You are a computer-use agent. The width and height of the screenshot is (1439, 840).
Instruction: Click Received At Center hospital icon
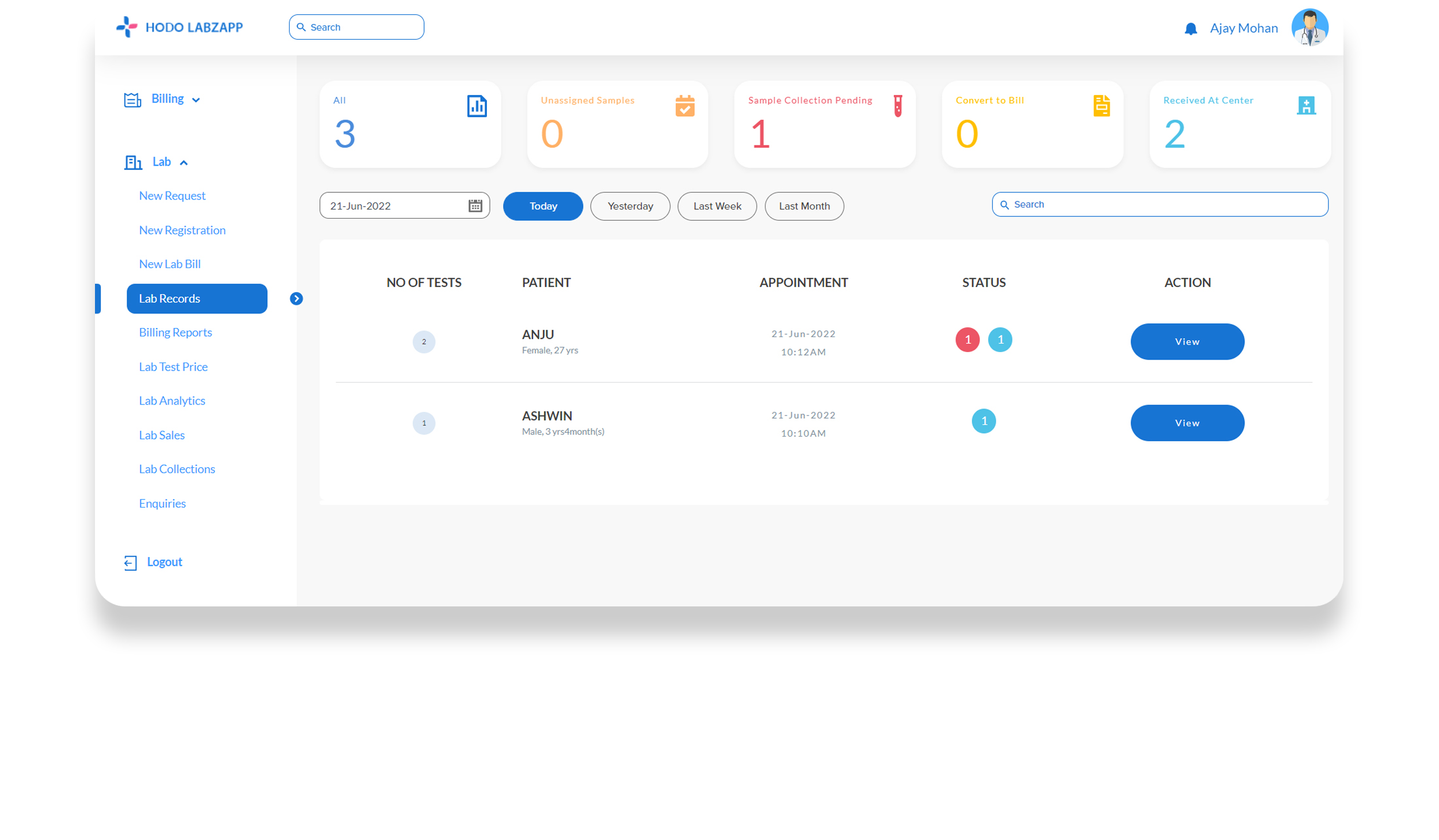pyautogui.click(x=1305, y=105)
